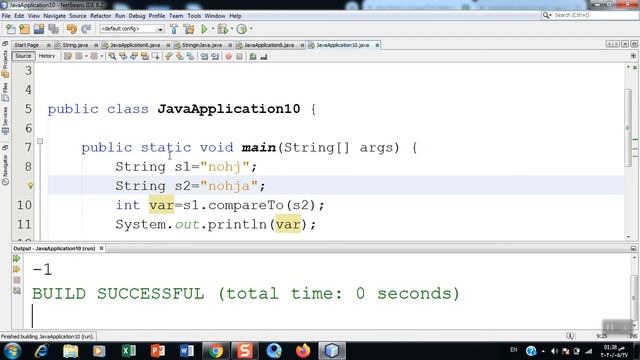Click the Start Macro Recording red circle icon

click(229, 56)
